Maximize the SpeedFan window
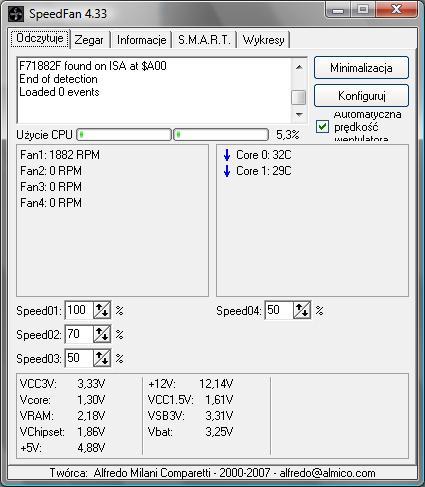 [363, 10]
